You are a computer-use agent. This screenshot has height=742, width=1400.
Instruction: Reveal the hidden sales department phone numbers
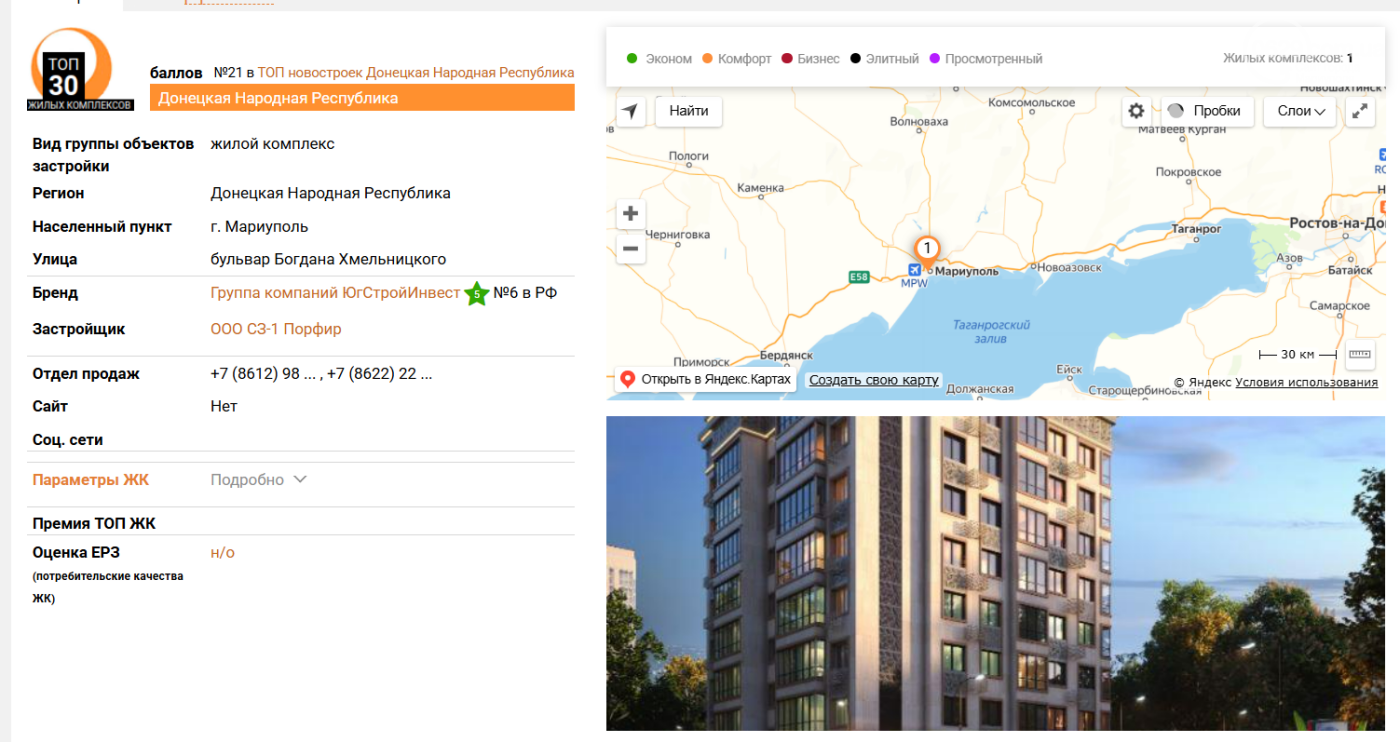(x=321, y=374)
